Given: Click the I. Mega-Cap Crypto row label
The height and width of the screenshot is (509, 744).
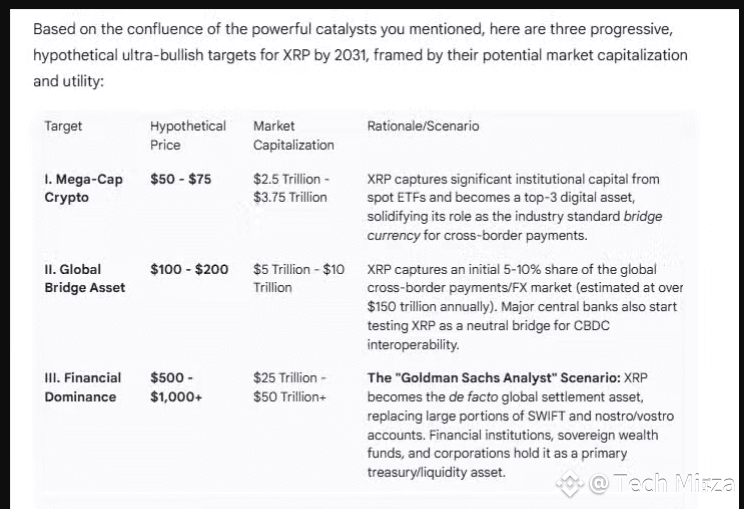Looking at the screenshot, I should [83, 188].
